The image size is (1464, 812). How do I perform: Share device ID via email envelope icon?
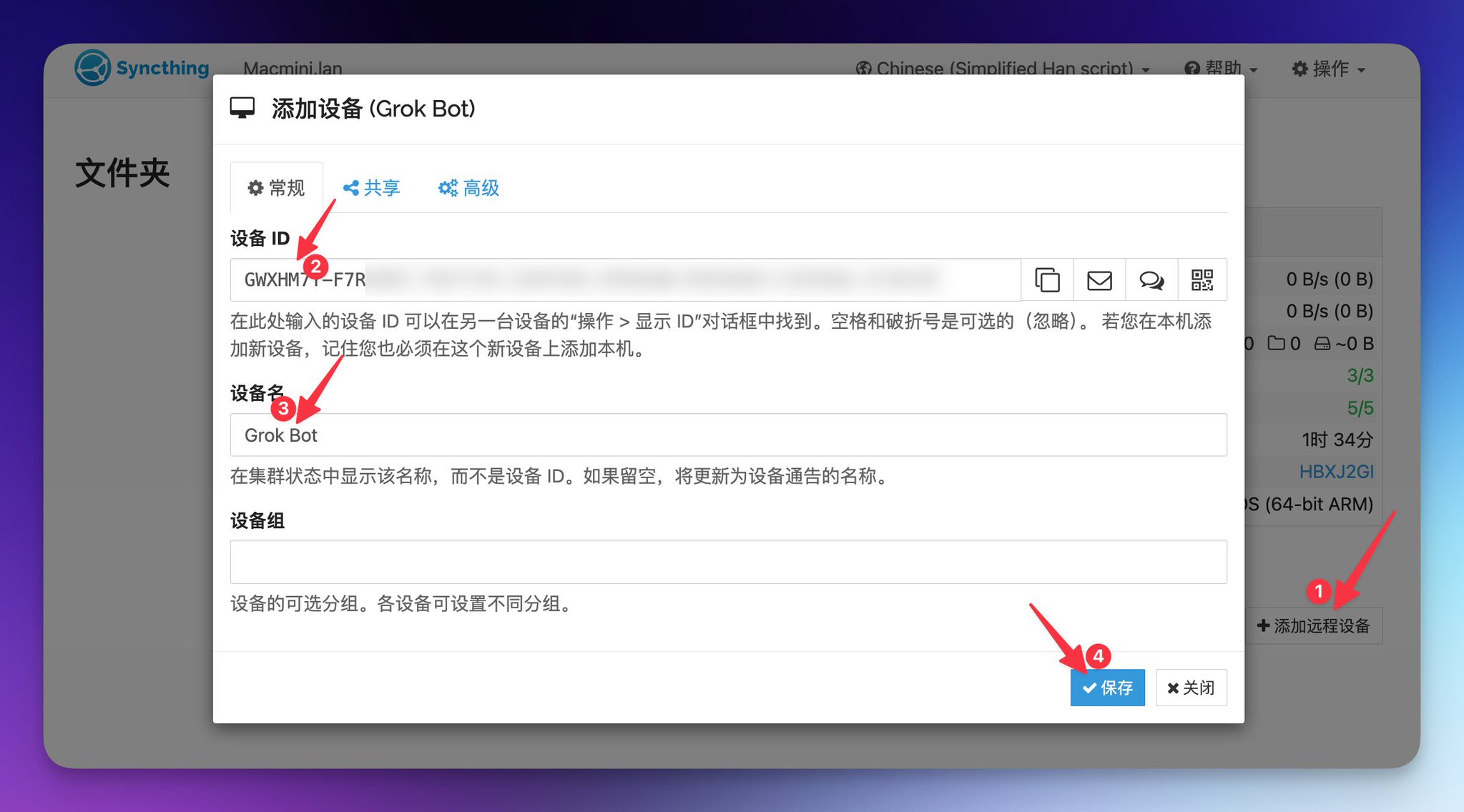coord(1099,279)
